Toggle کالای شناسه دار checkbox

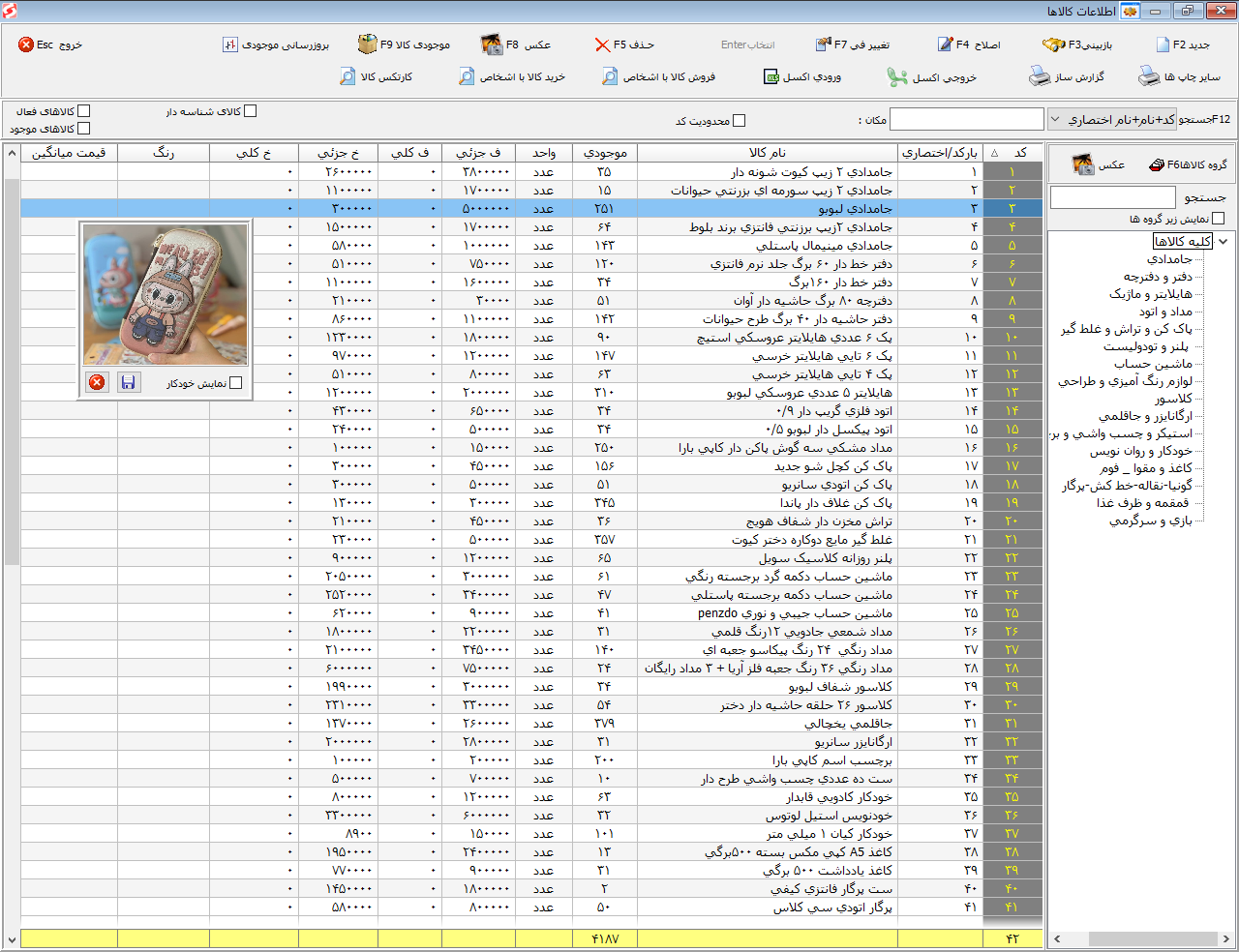pos(251,111)
